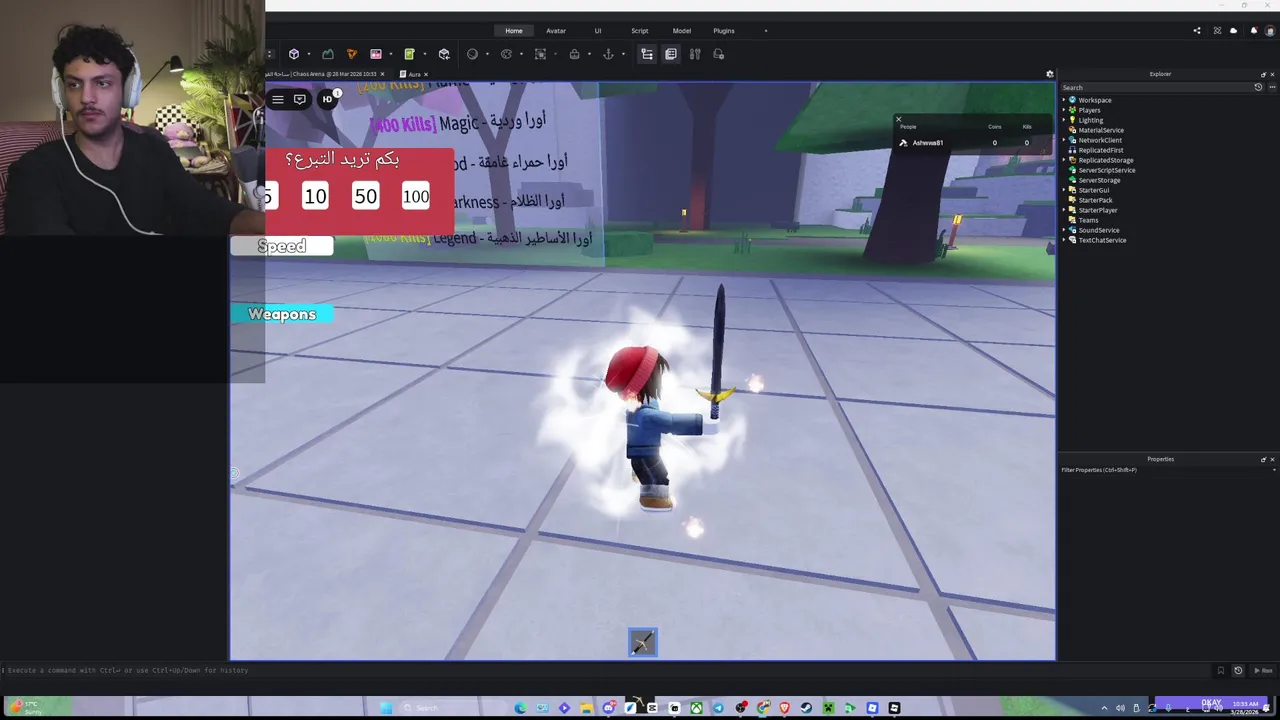Open the Material dropdown arrow
The width and height of the screenshot is (1280, 720).
pyautogui.click(x=487, y=54)
